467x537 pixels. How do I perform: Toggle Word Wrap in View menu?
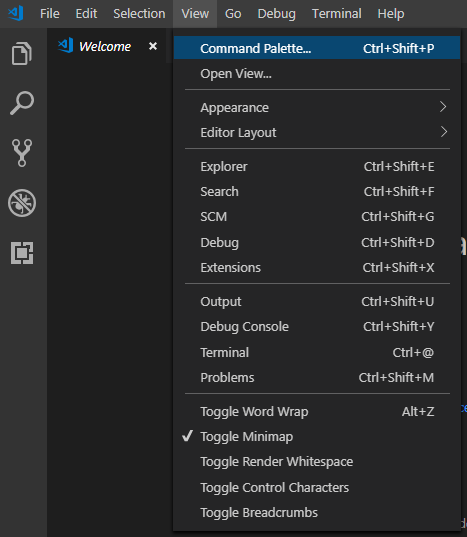pos(317,411)
